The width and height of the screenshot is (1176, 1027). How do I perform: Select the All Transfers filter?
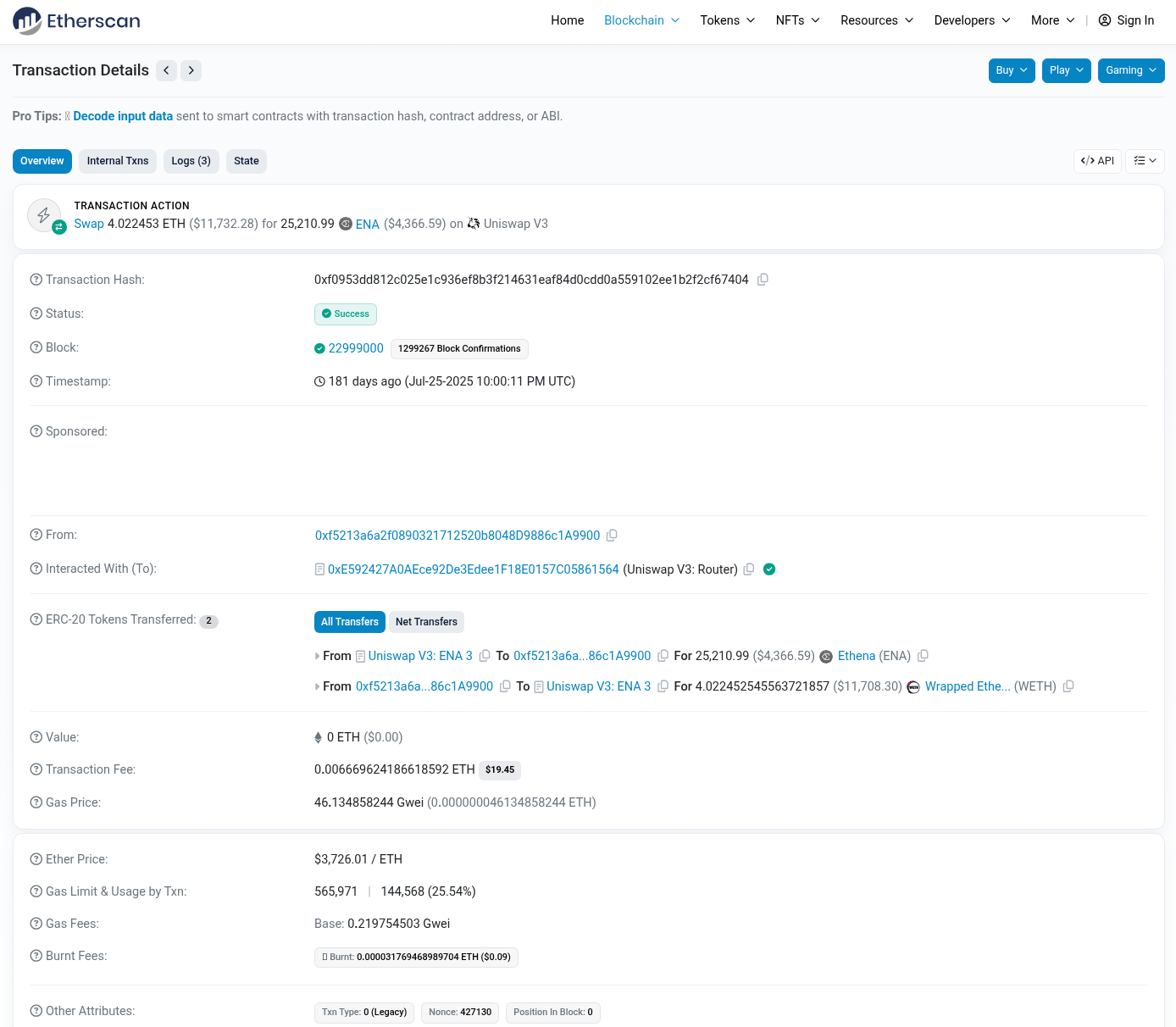click(x=349, y=621)
